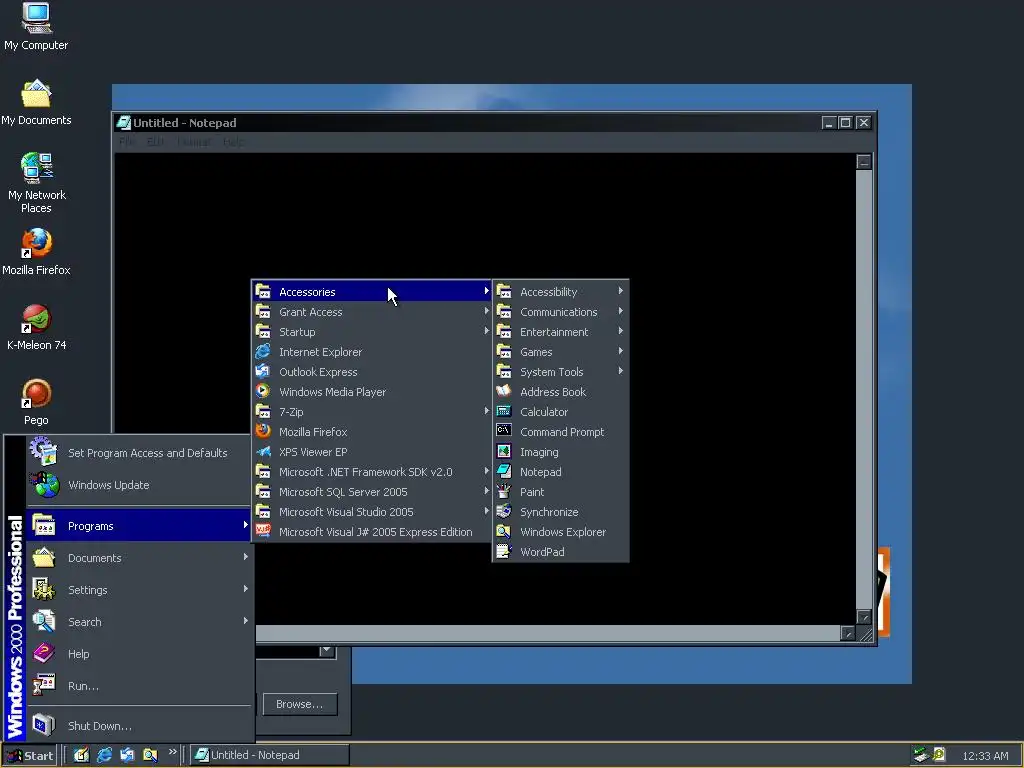Click the Help menu in Notepad
Viewport: 1024px width, 768px height.
click(x=233, y=142)
